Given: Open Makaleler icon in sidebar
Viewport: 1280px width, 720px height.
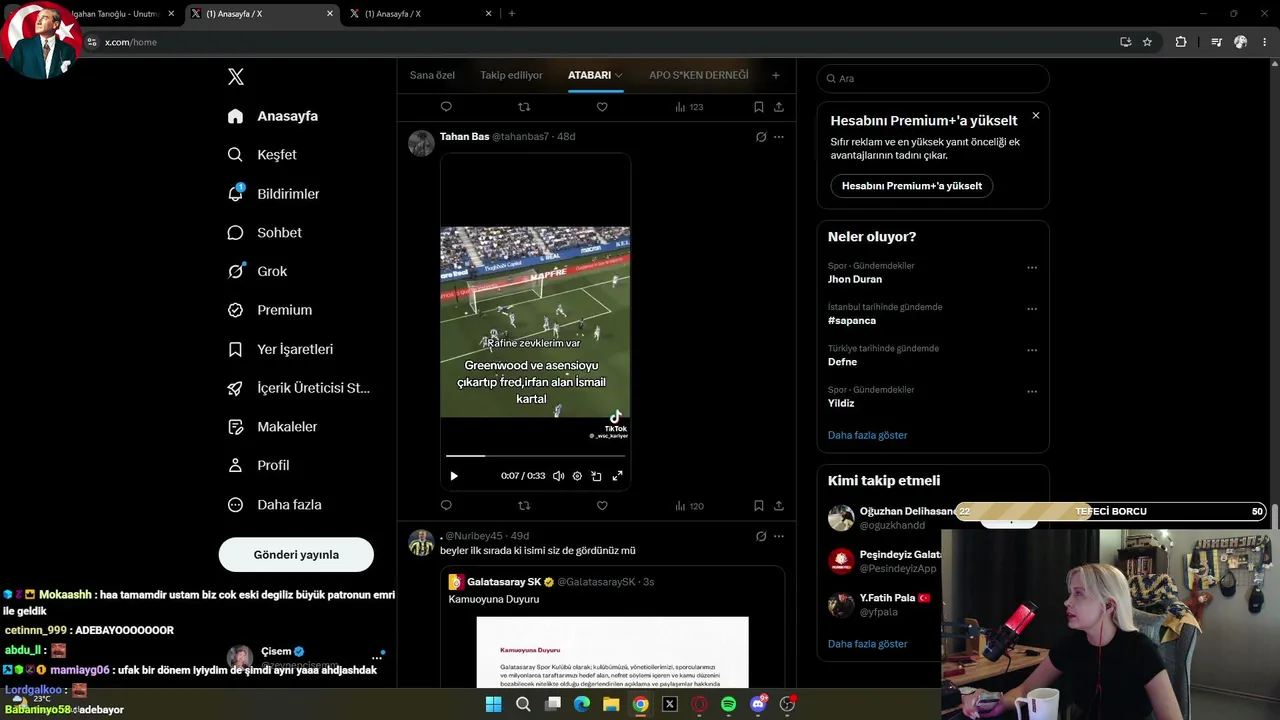Looking at the screenshot, I should (235, 427).
